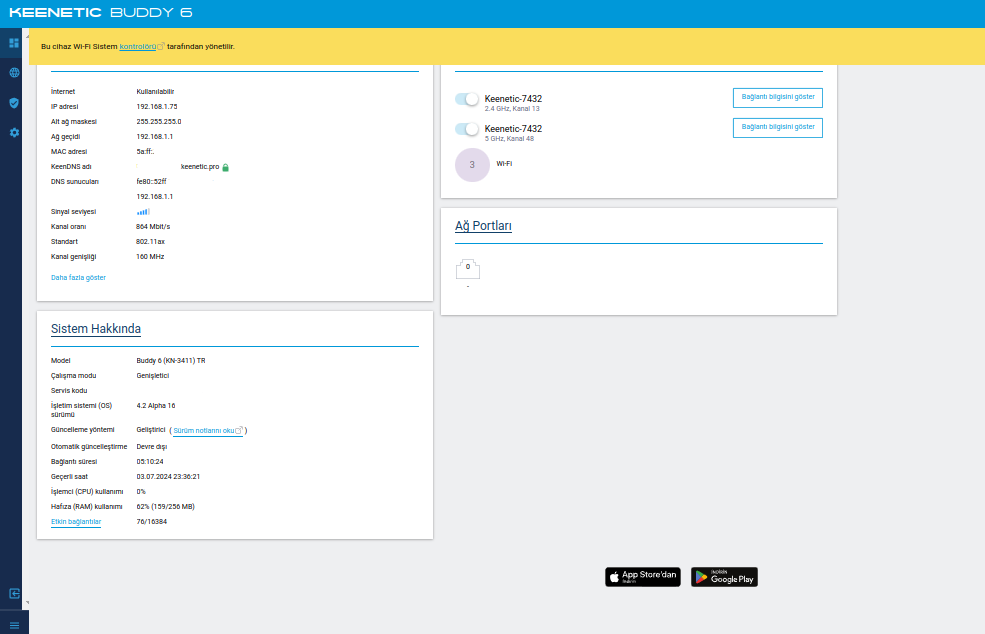Viewport: 985px width, 634px height.
Task: Expand the sidebar with the hamburger icon
Action: coord(14,625)
